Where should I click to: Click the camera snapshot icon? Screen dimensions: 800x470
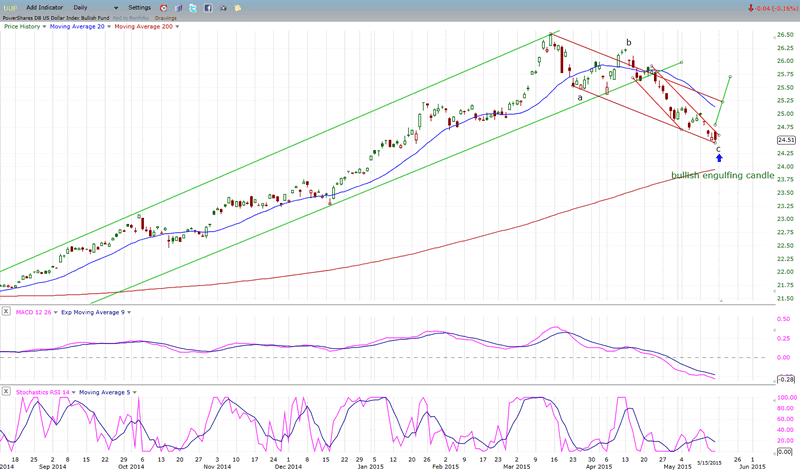click(x=223, y=8)
